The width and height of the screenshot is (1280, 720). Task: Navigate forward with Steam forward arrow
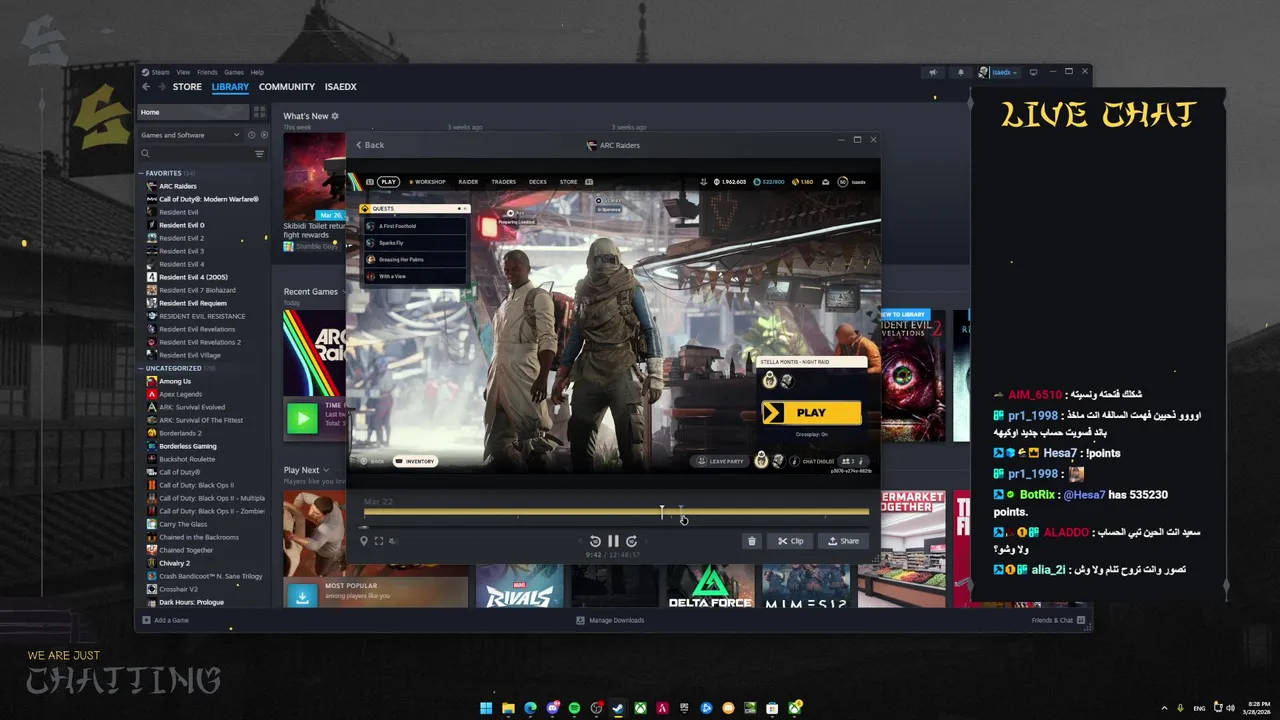coord(160,87)
